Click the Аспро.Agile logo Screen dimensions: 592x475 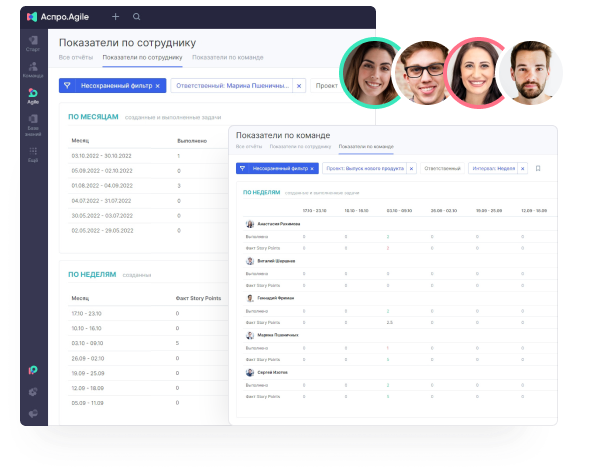58,17
